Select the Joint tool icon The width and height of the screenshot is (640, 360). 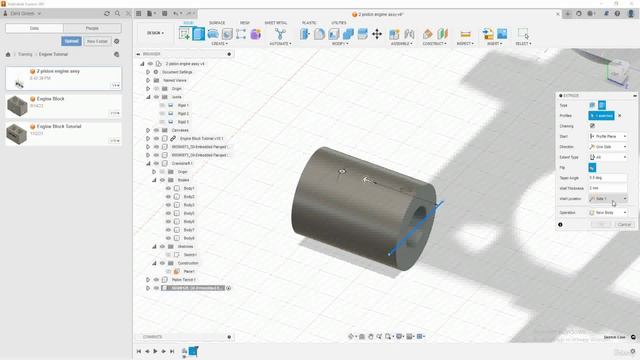409,34
